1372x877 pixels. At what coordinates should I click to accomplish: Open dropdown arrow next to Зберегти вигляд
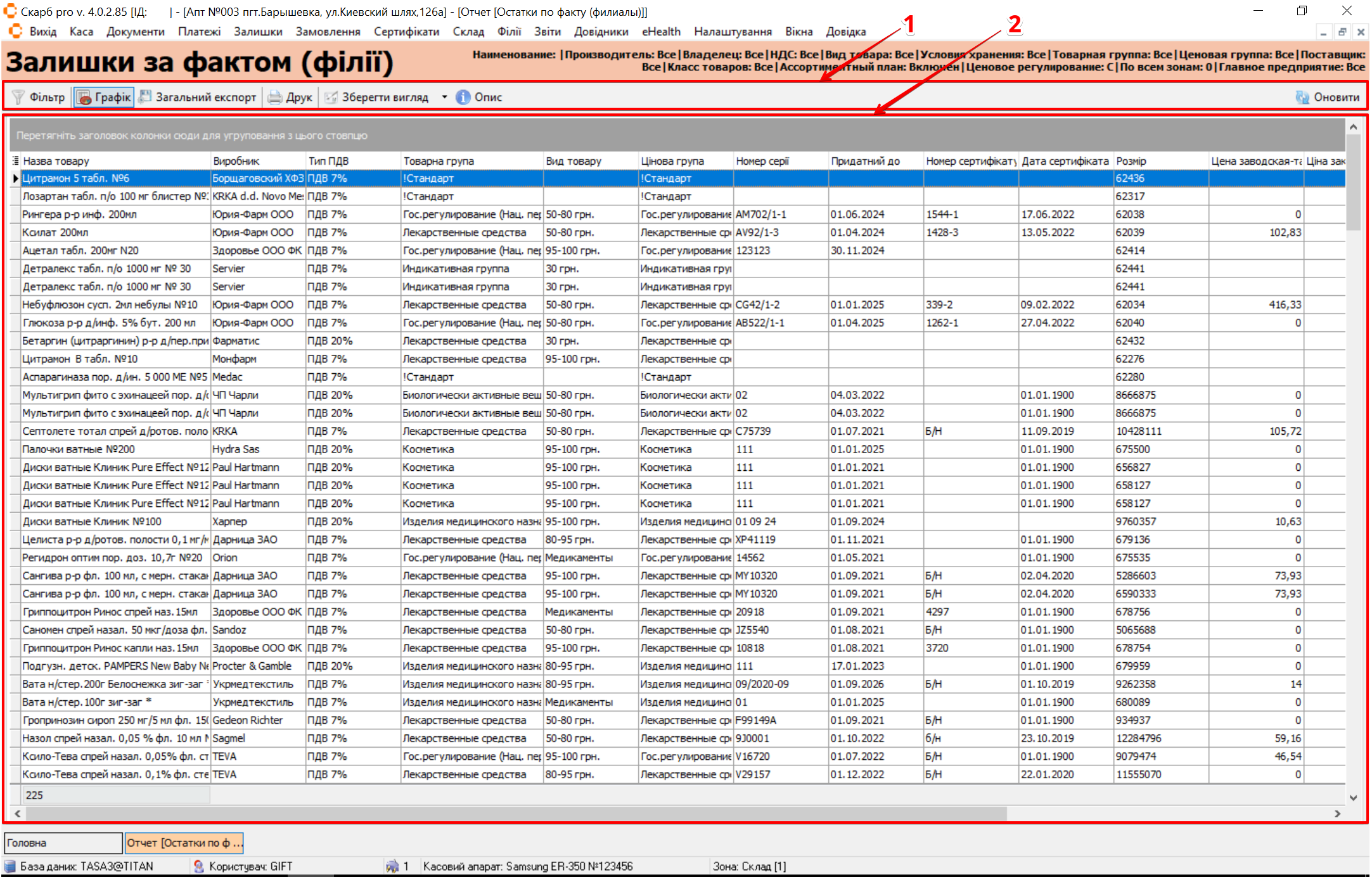tap(444, 97)
